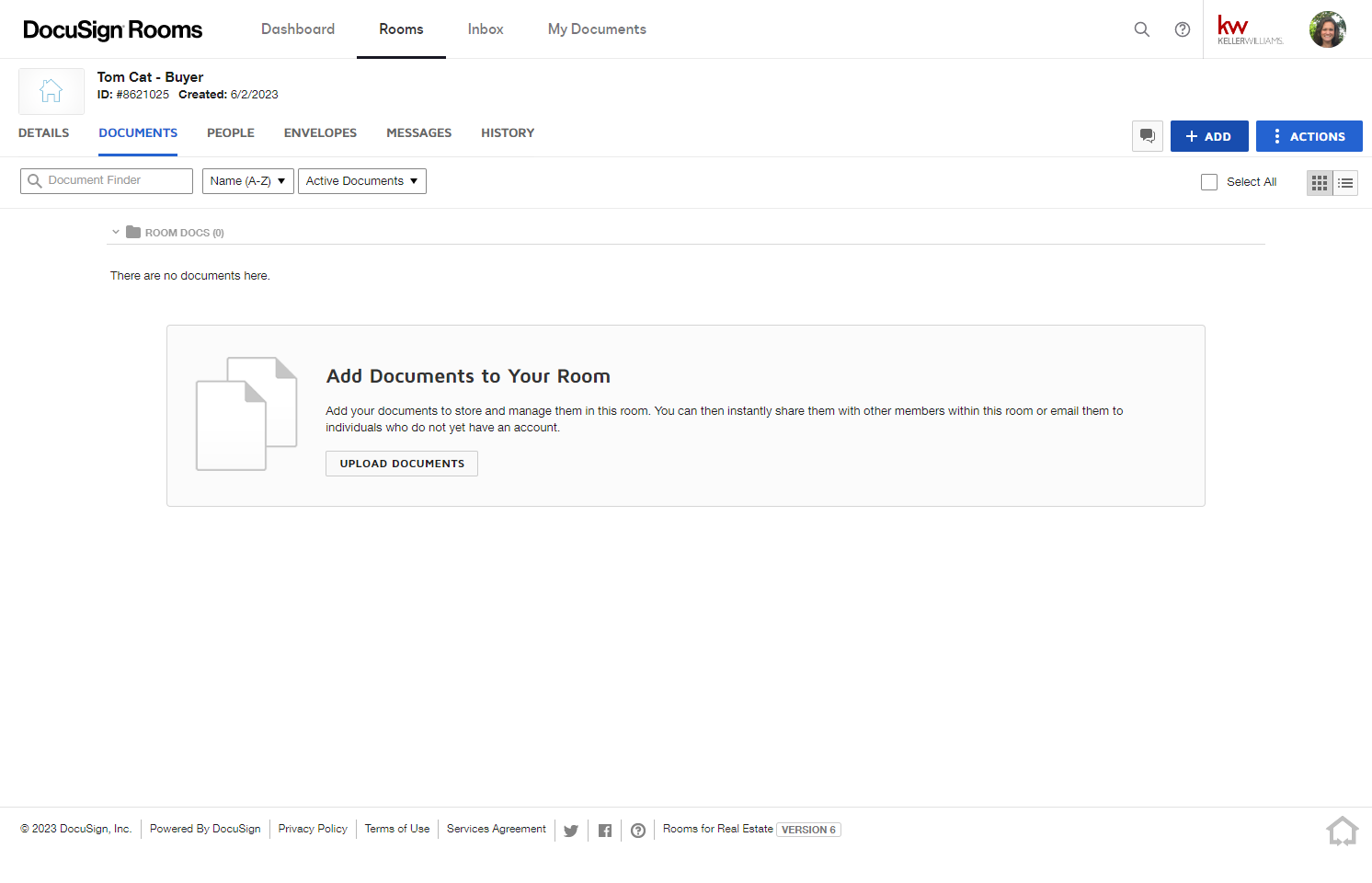Open the Privacy Policy link
Screen dimensions: 1372x883
click(313, 829)
